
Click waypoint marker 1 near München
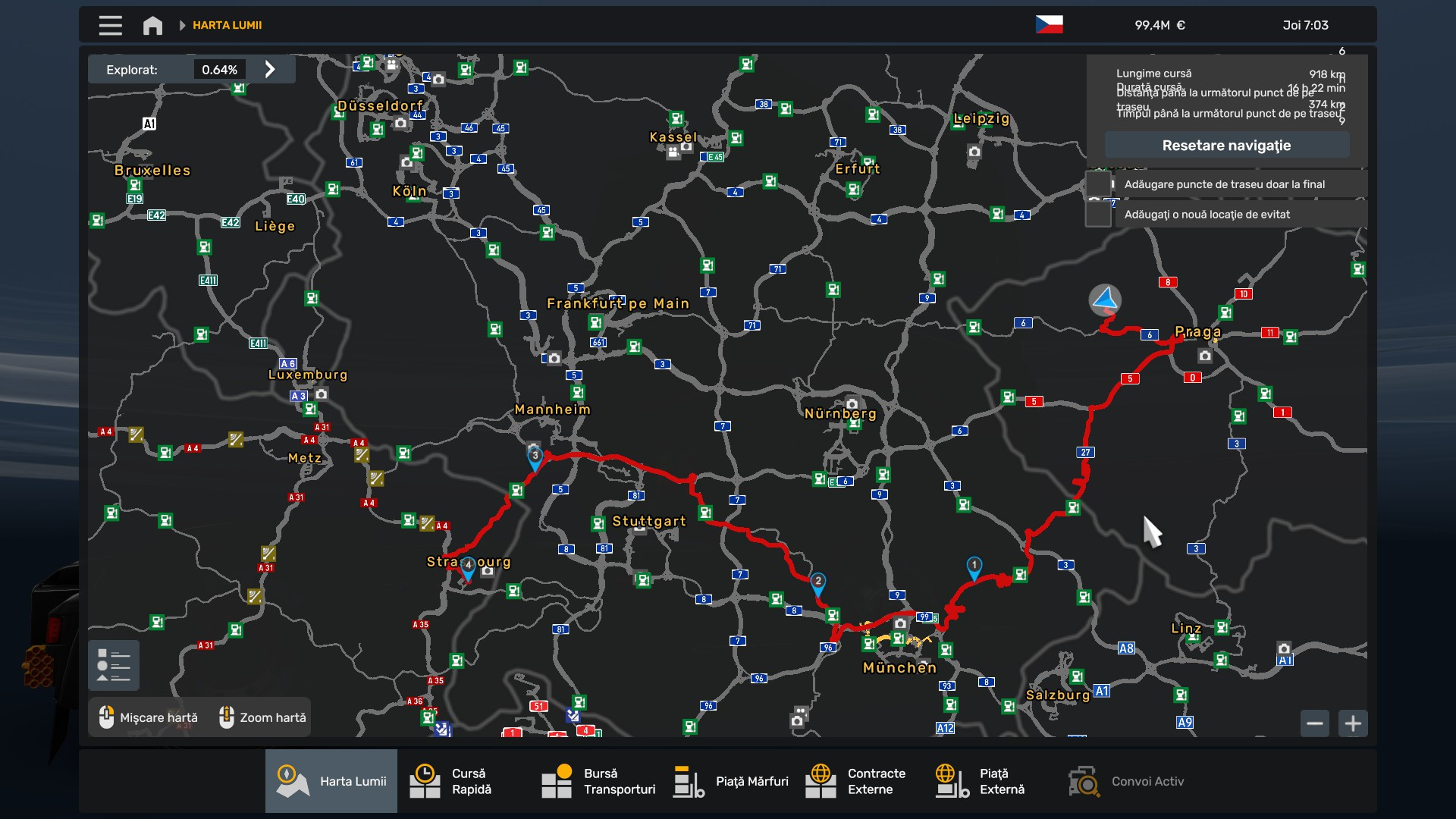974,566
